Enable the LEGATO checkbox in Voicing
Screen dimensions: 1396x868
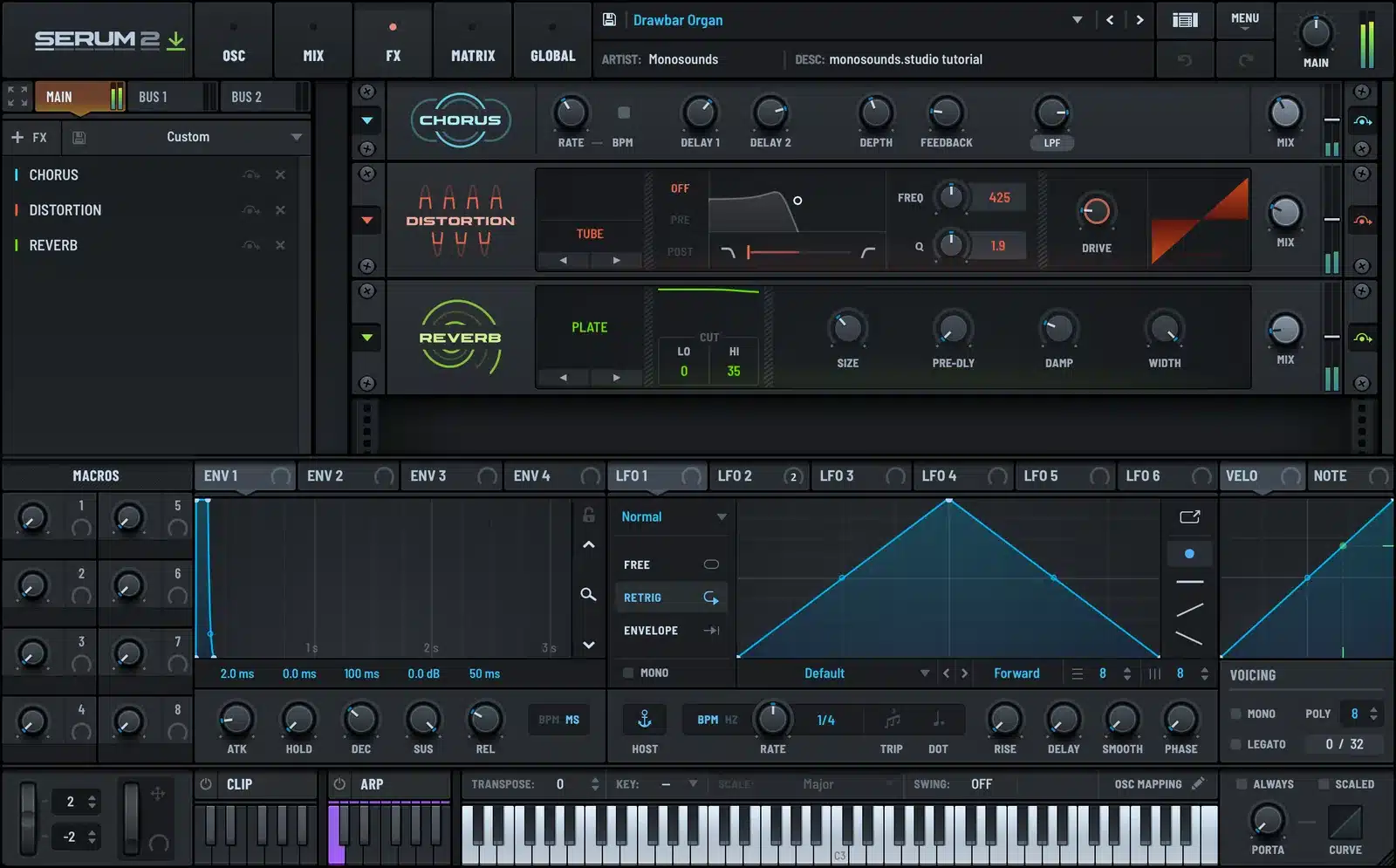tap(1235, 744)
